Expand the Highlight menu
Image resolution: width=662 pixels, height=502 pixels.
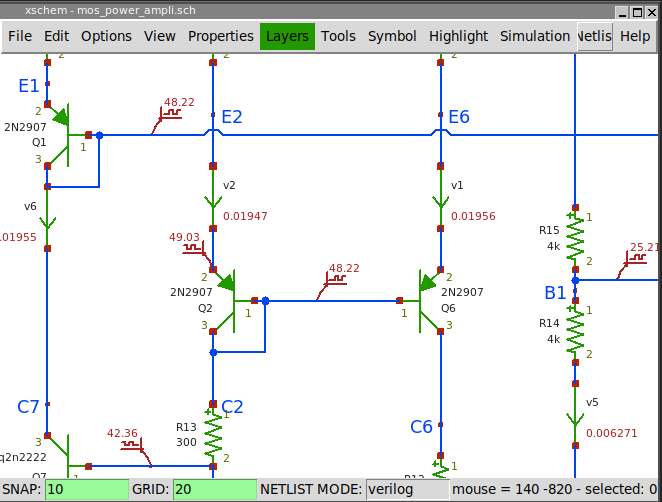coord(458,36)
